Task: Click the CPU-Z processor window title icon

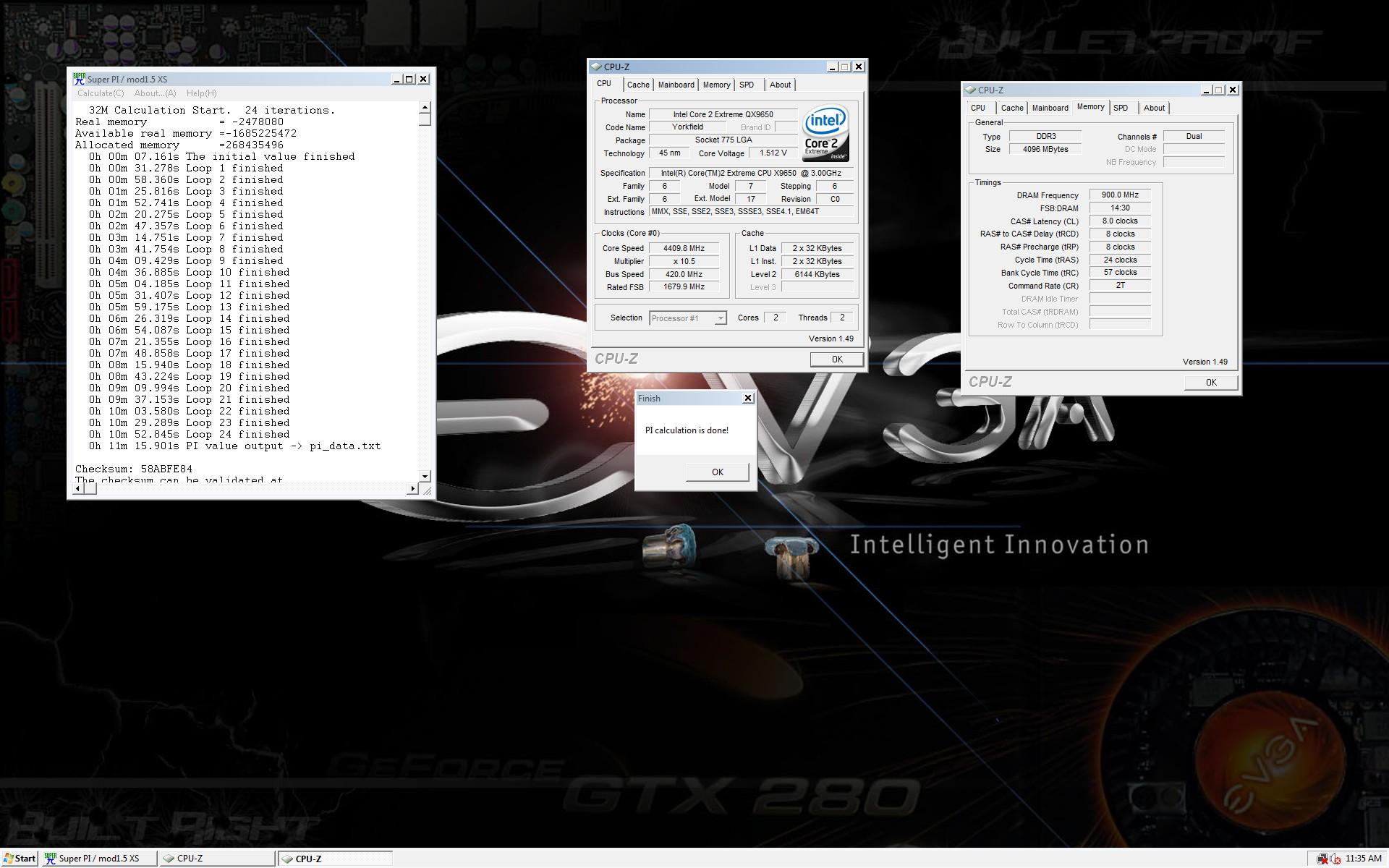Action: [596, 67]
